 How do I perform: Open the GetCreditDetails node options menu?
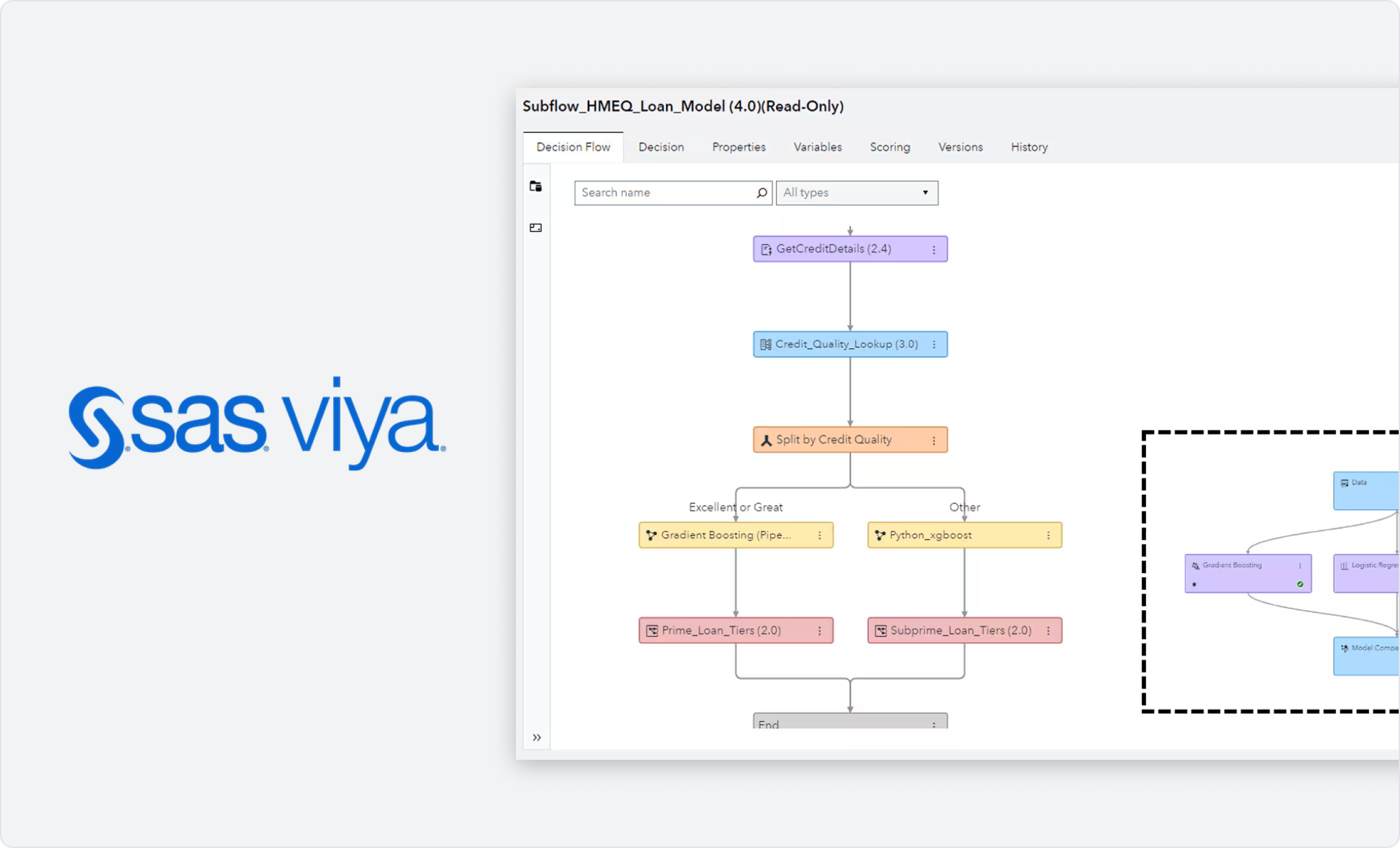click(x=934, y=250)
